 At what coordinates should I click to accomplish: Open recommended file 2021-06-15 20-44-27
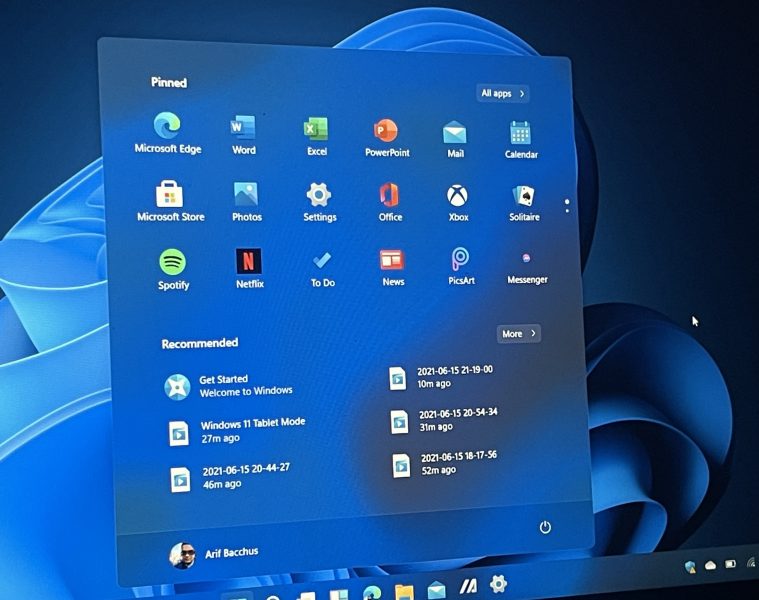230,477
